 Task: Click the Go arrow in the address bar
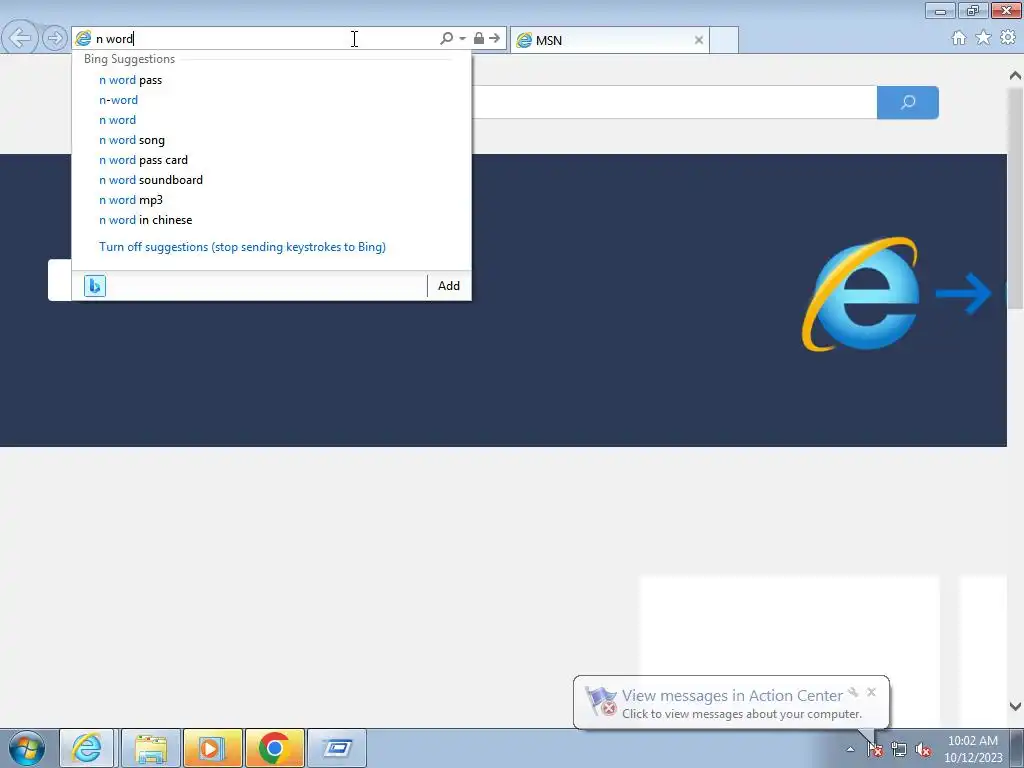point(495,39)
